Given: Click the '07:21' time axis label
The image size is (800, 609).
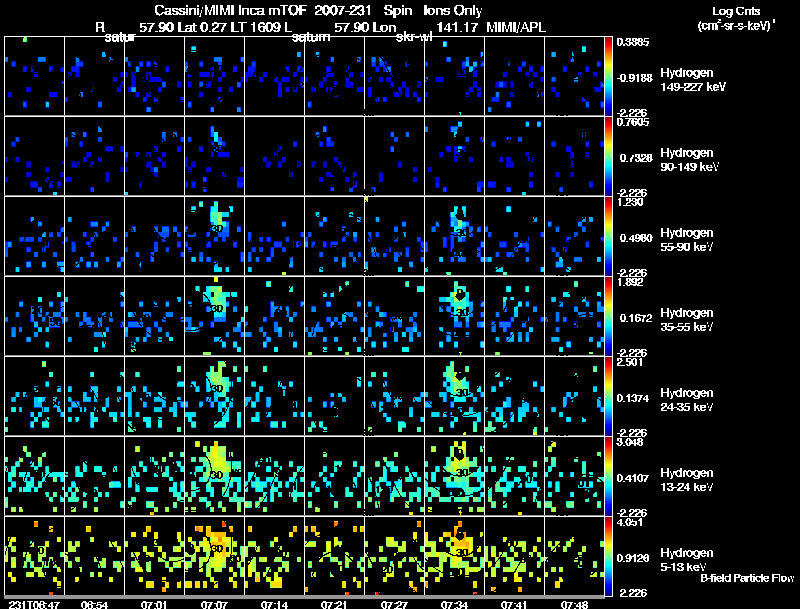Looking at the screenshot, I should 334,604.
